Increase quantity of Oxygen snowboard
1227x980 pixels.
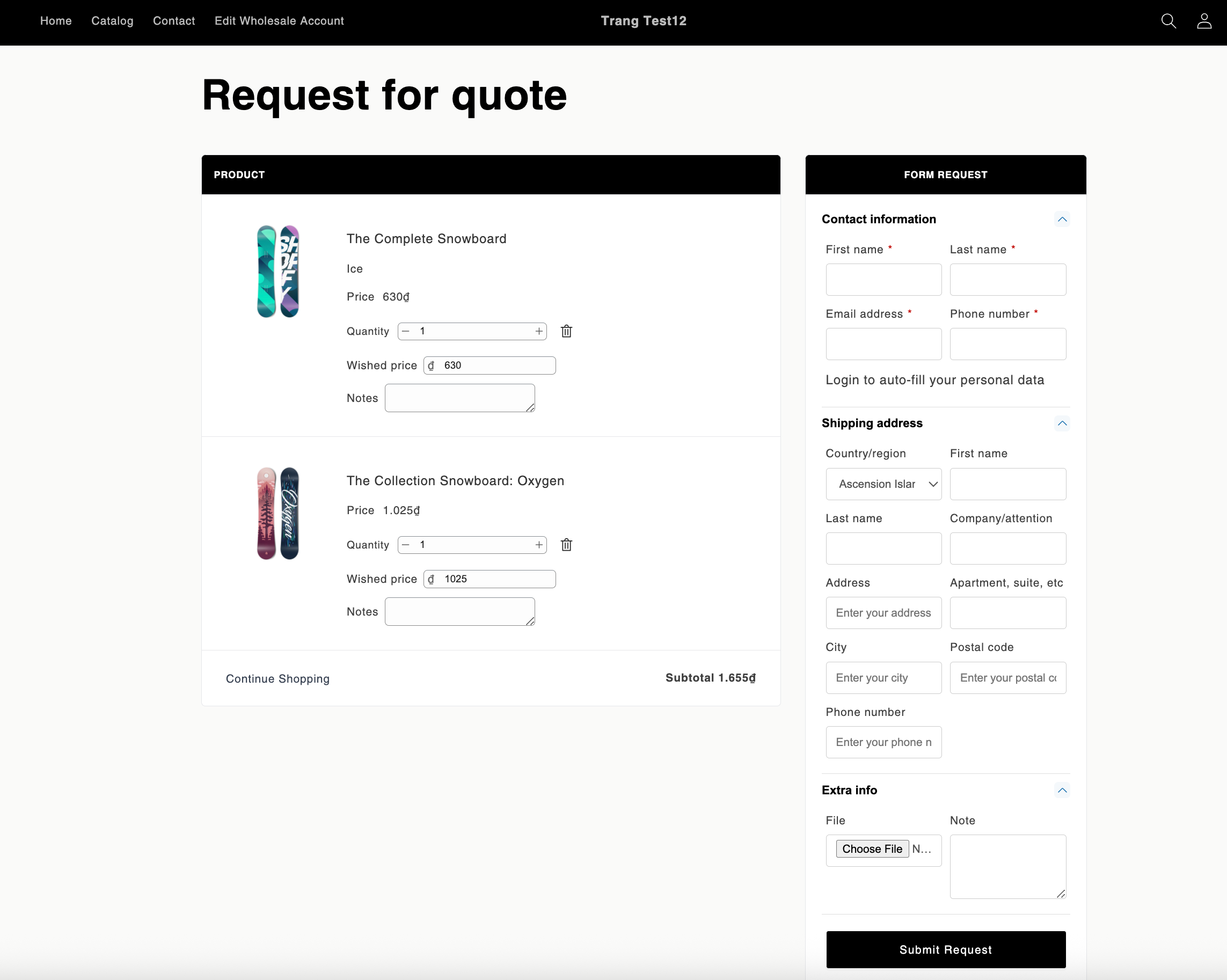538,545
